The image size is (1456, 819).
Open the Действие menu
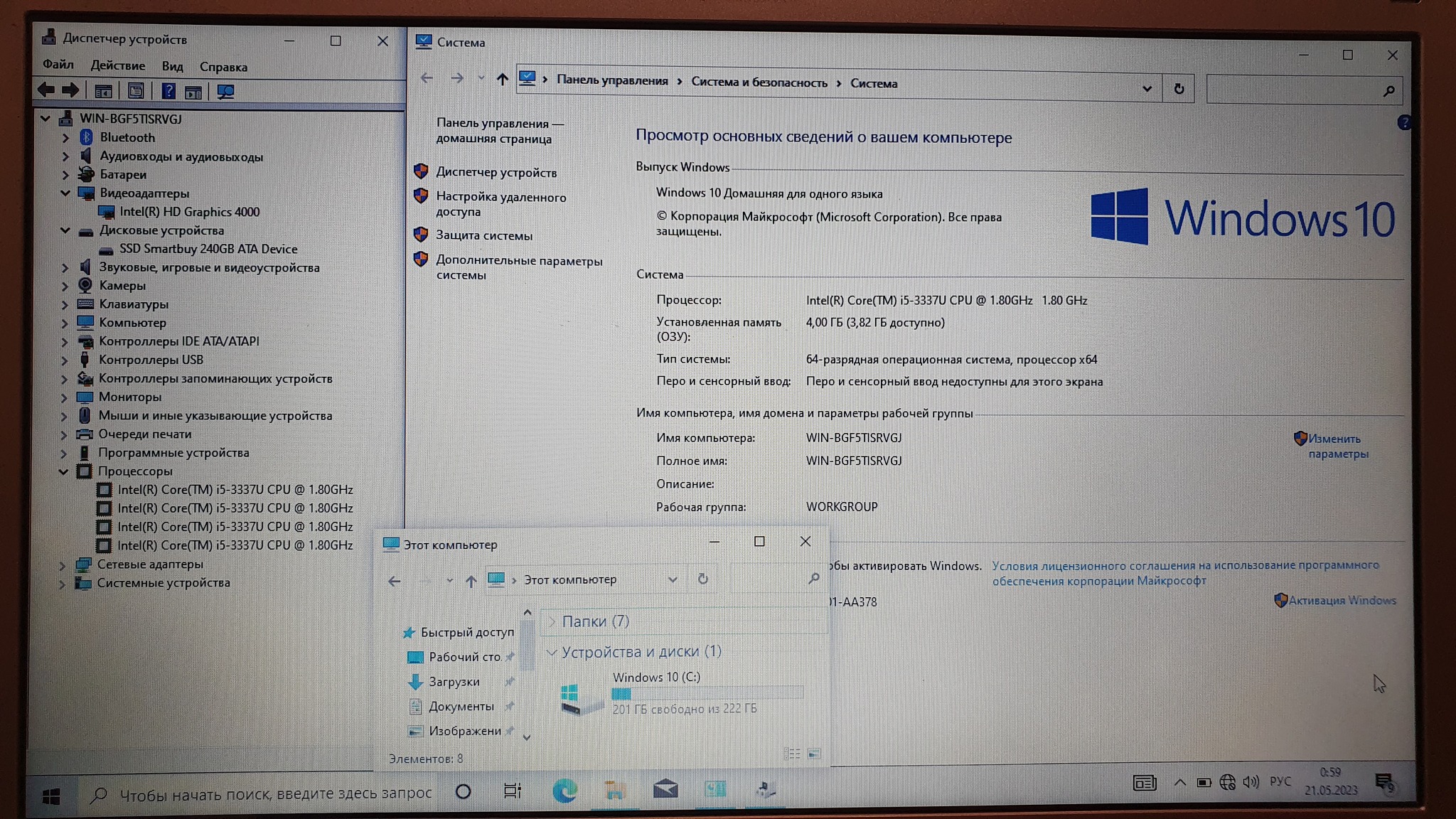click(x=117, y=65)
